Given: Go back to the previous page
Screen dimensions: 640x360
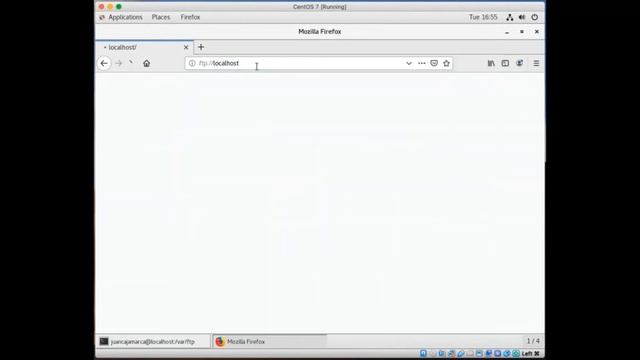Looking at the screenshot, I should pyautogui.click(x=104, y=63).
